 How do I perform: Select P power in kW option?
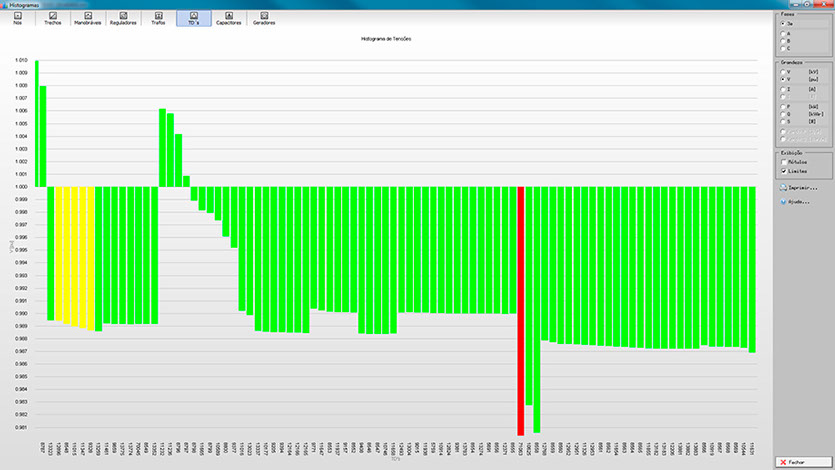(x=783, y=105)
